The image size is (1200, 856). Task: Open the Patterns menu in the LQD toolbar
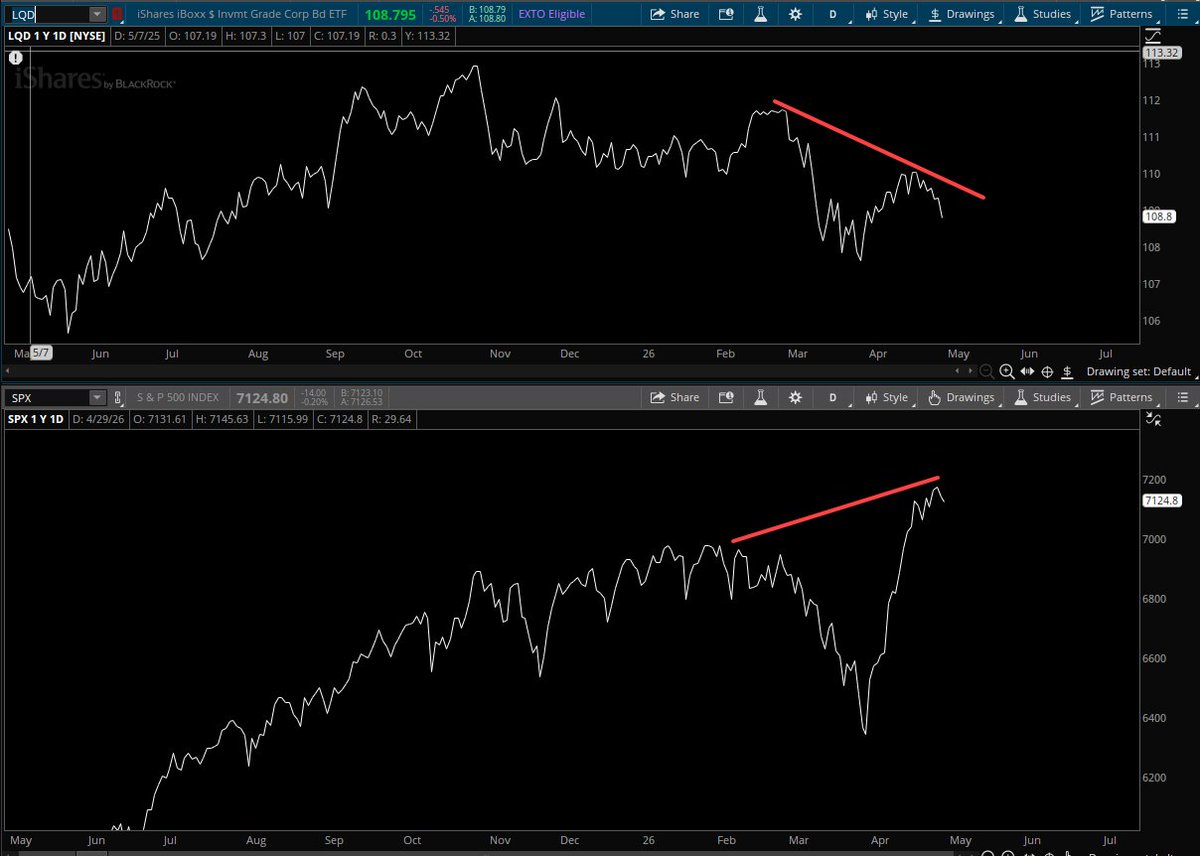tap(1121, 14)
